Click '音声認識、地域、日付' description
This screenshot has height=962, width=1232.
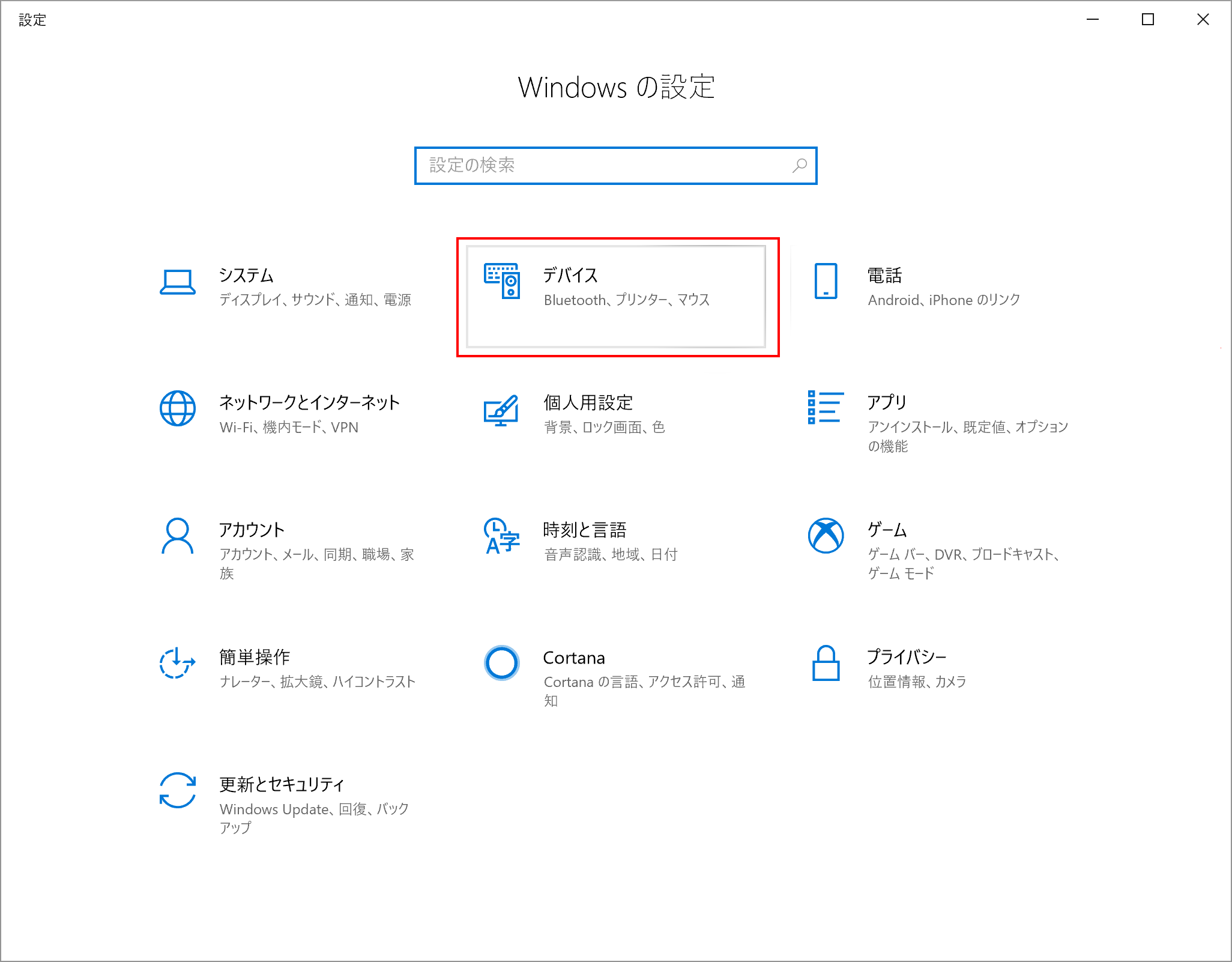coord(611,555)
